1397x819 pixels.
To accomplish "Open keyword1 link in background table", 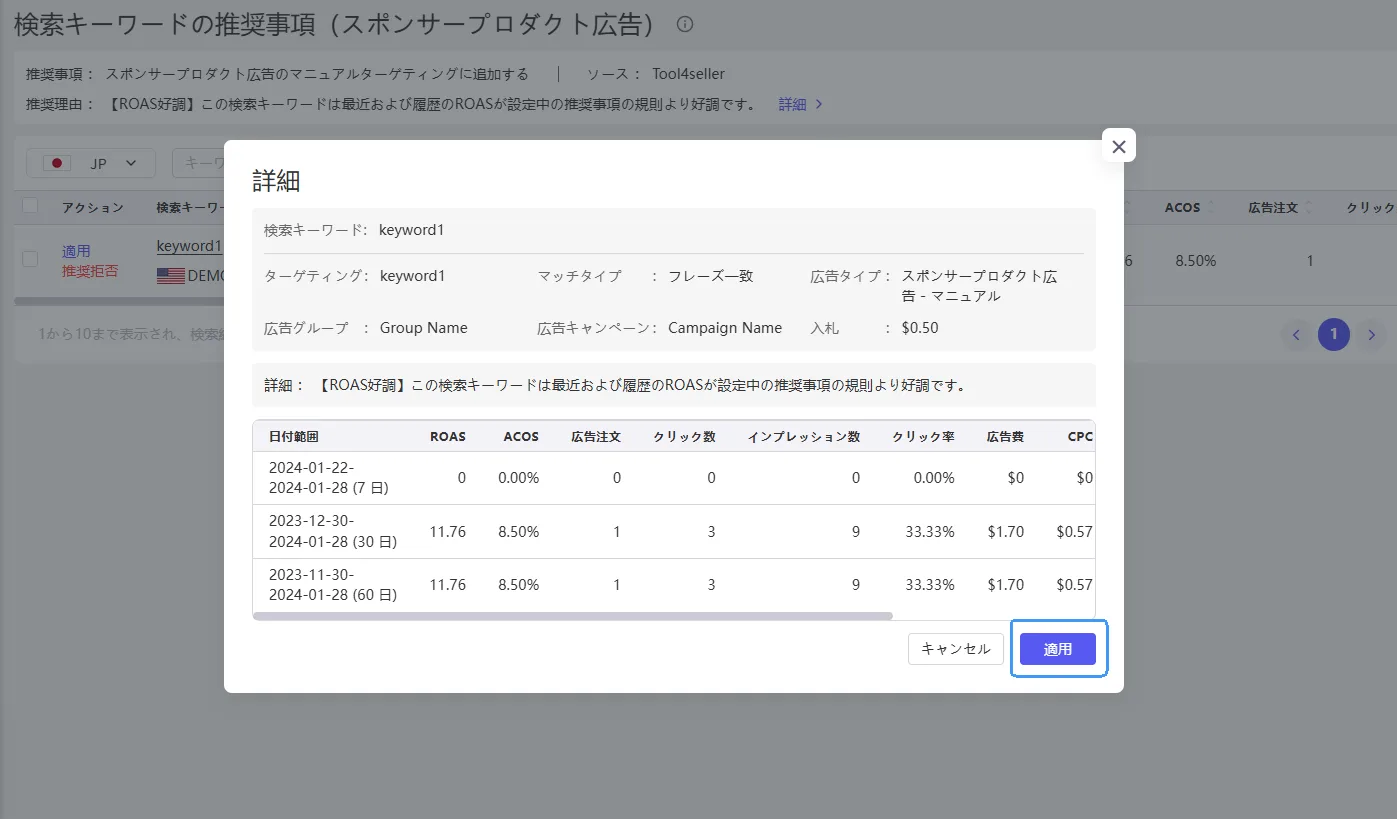I will coord(189,246).
